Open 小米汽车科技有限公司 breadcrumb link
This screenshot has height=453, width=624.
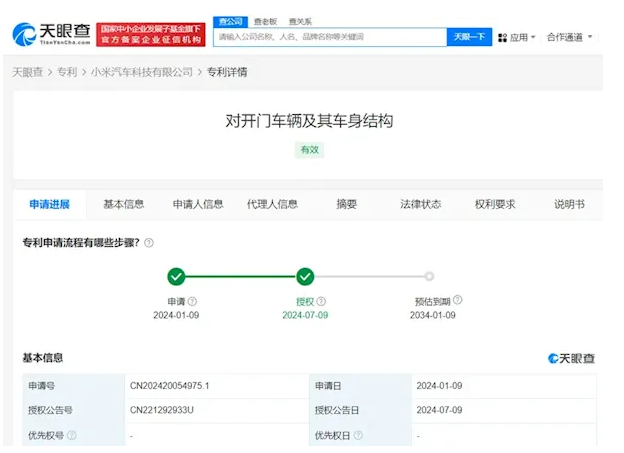point(142,72)
